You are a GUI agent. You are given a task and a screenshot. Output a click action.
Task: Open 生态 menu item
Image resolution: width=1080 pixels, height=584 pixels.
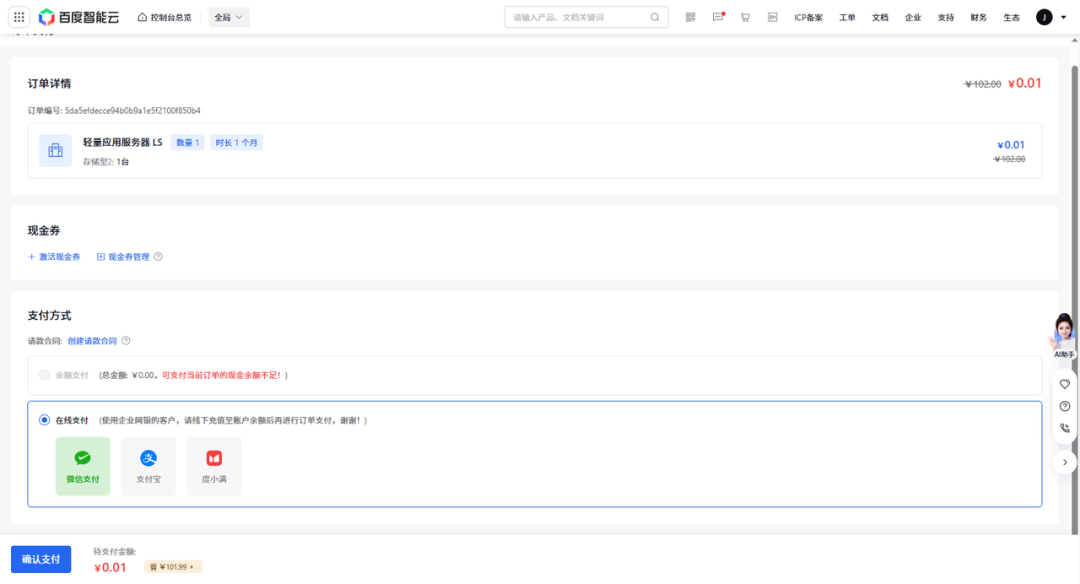coord(1011,17)
